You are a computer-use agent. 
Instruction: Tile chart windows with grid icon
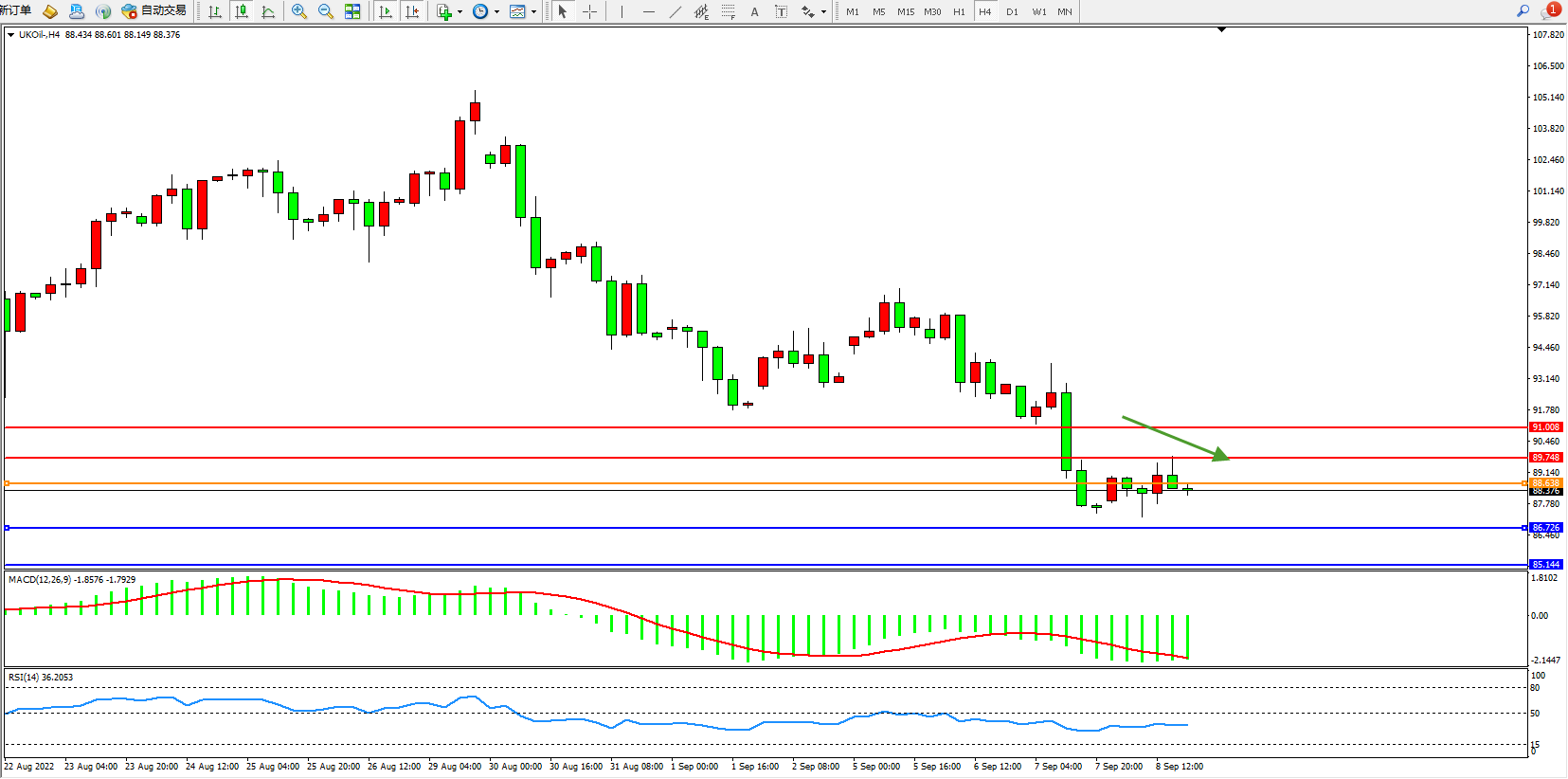pyautogui.click(x=352, y=11)
